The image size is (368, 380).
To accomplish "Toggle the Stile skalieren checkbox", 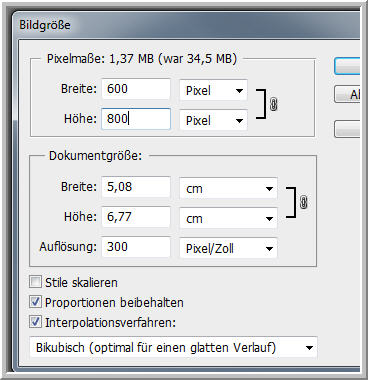I will [35, 282].
